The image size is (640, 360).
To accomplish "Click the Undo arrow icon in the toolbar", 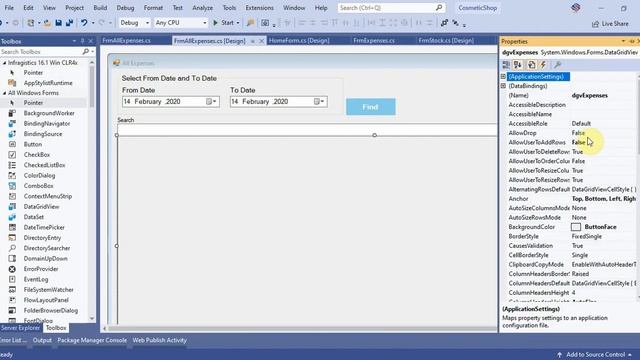I will 84,23.
